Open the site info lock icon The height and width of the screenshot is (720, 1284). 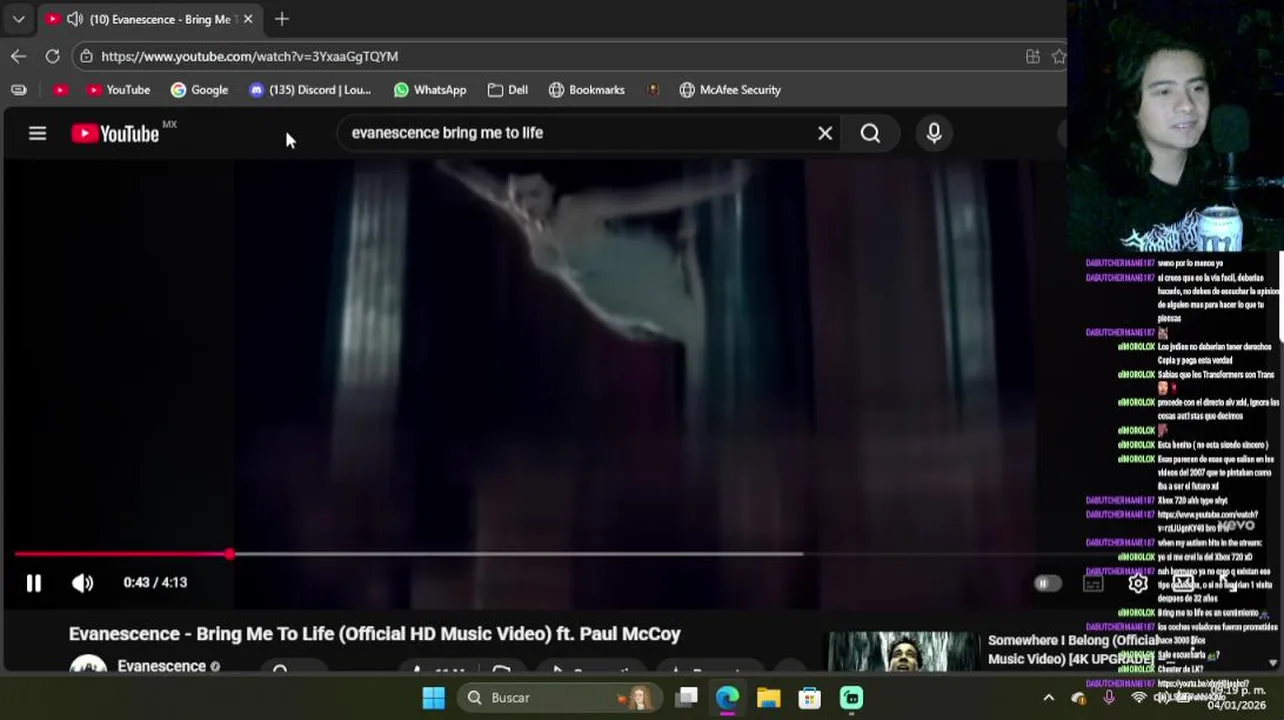point(86,56)
